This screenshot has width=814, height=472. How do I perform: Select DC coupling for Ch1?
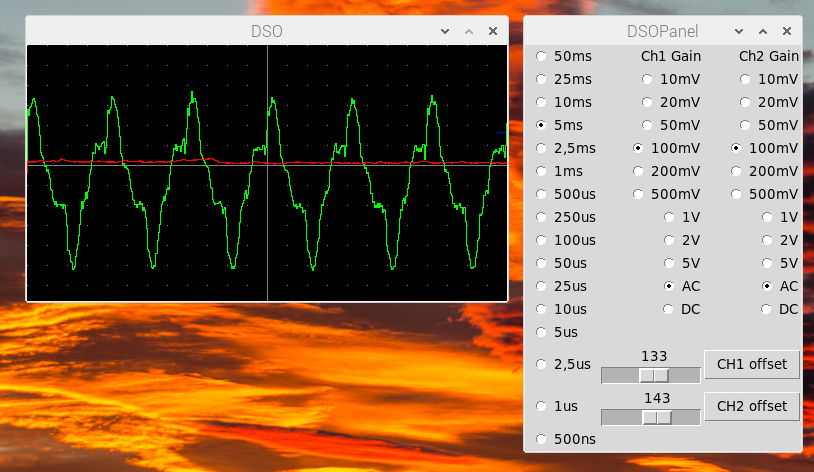click(681, 309)
